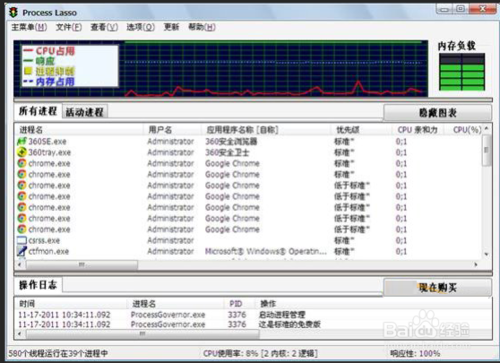Select the 360安全浏览器 application name
This screenshot has width=500, height=363.
click(231, 141)
